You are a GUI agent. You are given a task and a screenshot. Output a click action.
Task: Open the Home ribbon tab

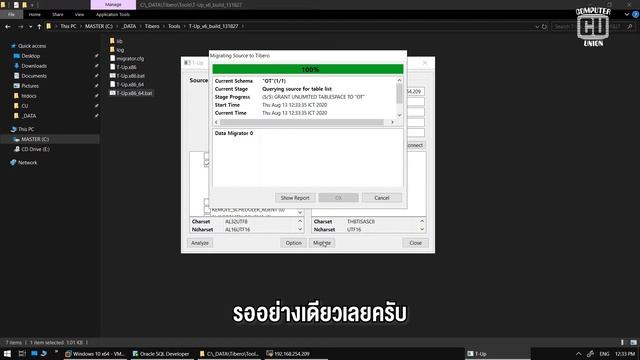[34, 14]
